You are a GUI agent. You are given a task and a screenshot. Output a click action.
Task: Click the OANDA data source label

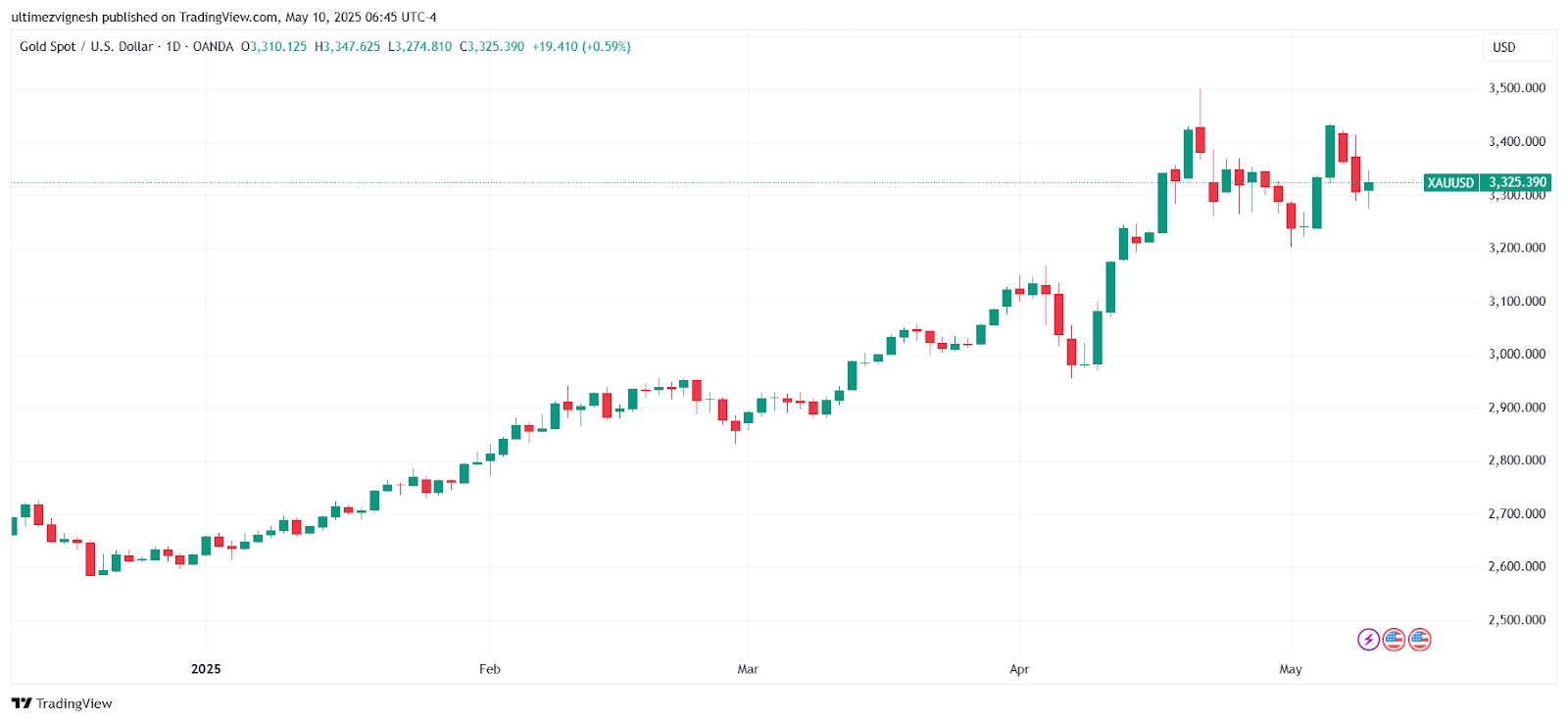click(213, 47)
